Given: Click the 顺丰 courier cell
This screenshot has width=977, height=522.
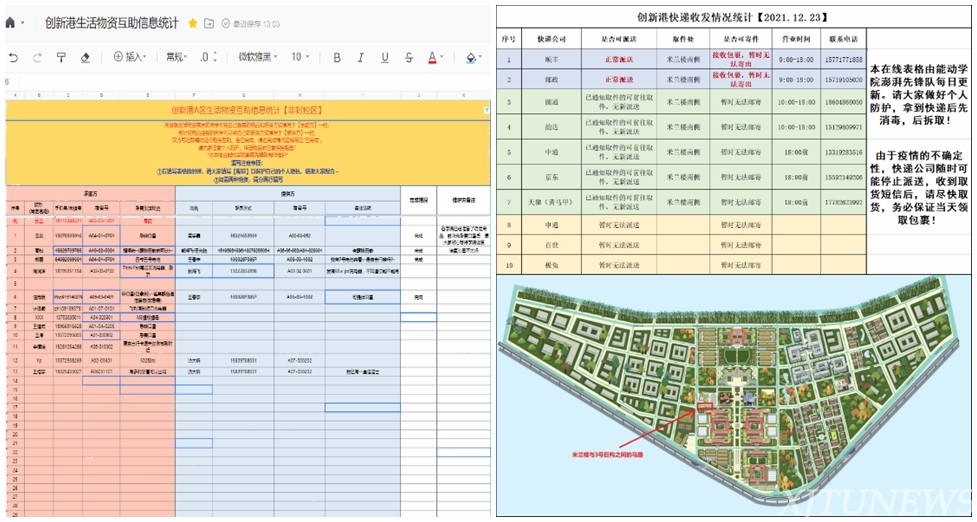Looking at the screenshot, I should pyautogui.click(x=551, y=60).
